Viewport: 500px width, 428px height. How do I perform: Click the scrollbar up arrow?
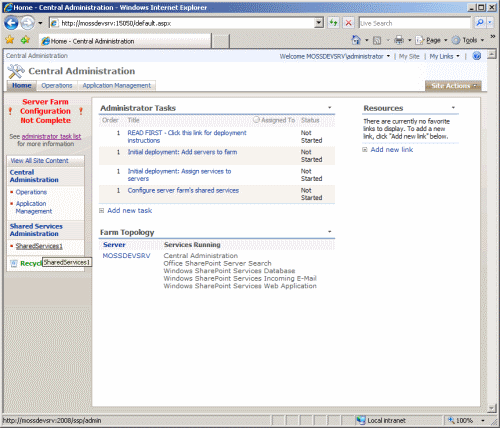[x=491, y=54]
